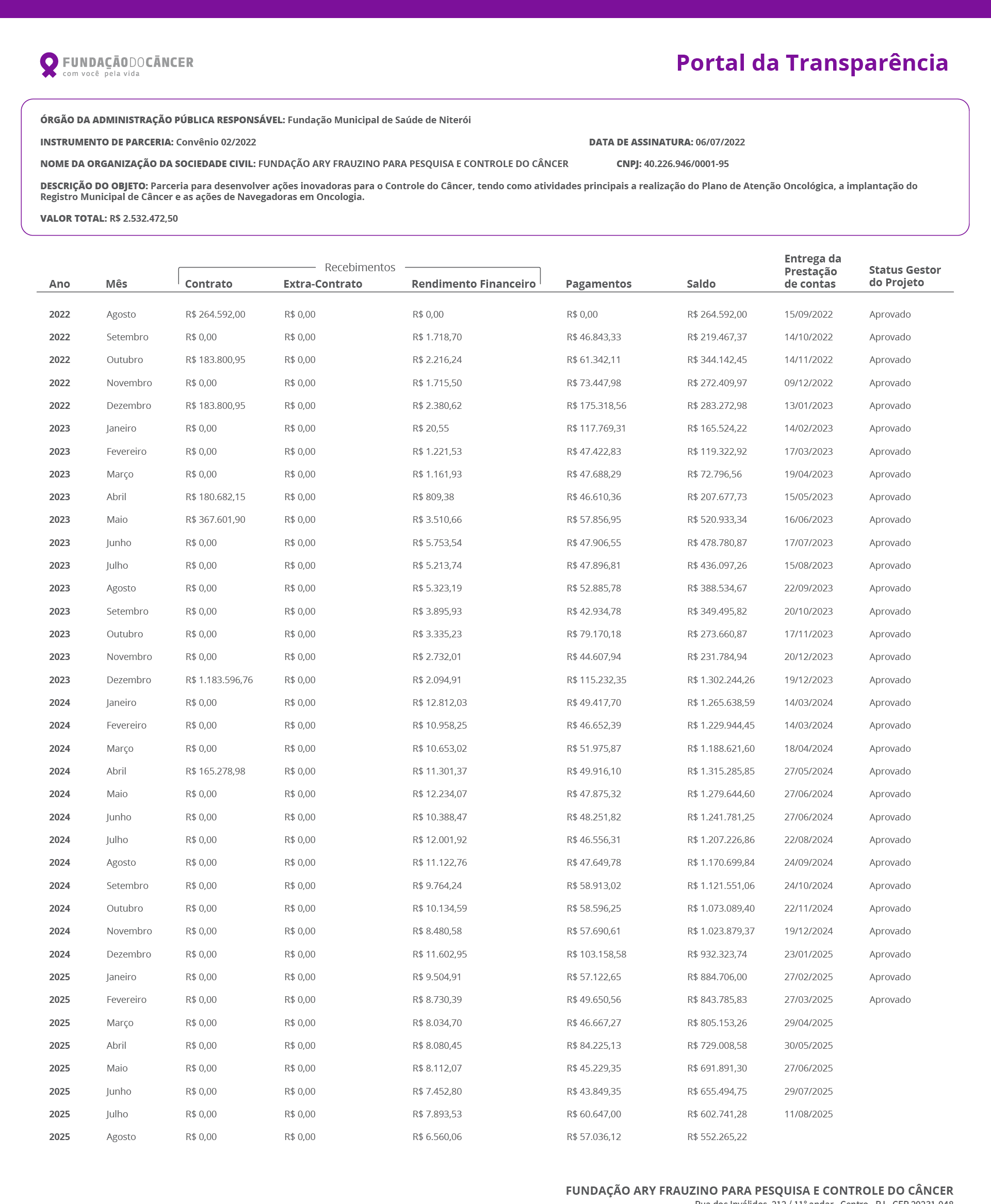The height and width of the screenshot is (1204, 991).
Task: Click the Maio 2023 contract value R$ 367.601,90
Action: tap(215, 519)
